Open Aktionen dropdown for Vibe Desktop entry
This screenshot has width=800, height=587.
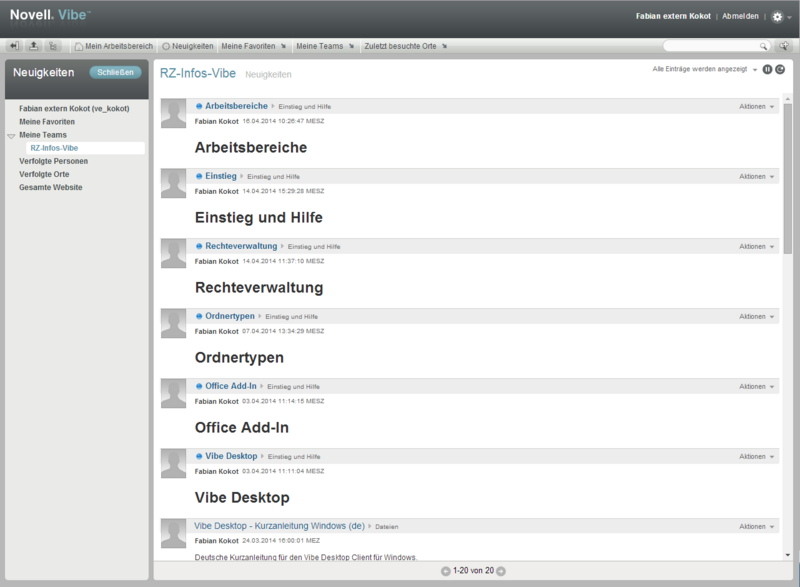coord(756,456)
